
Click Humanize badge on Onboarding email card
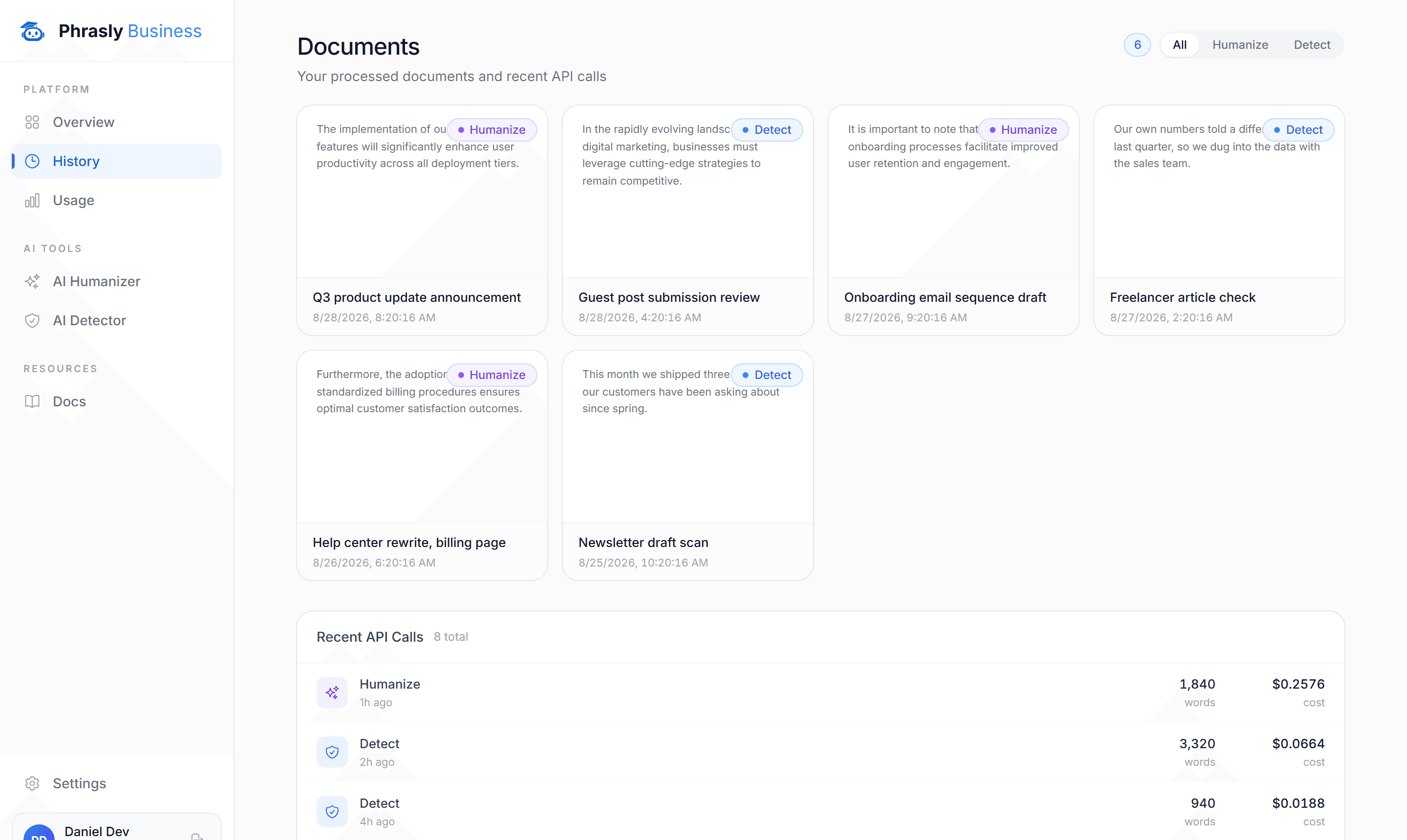click(1023, 129)
